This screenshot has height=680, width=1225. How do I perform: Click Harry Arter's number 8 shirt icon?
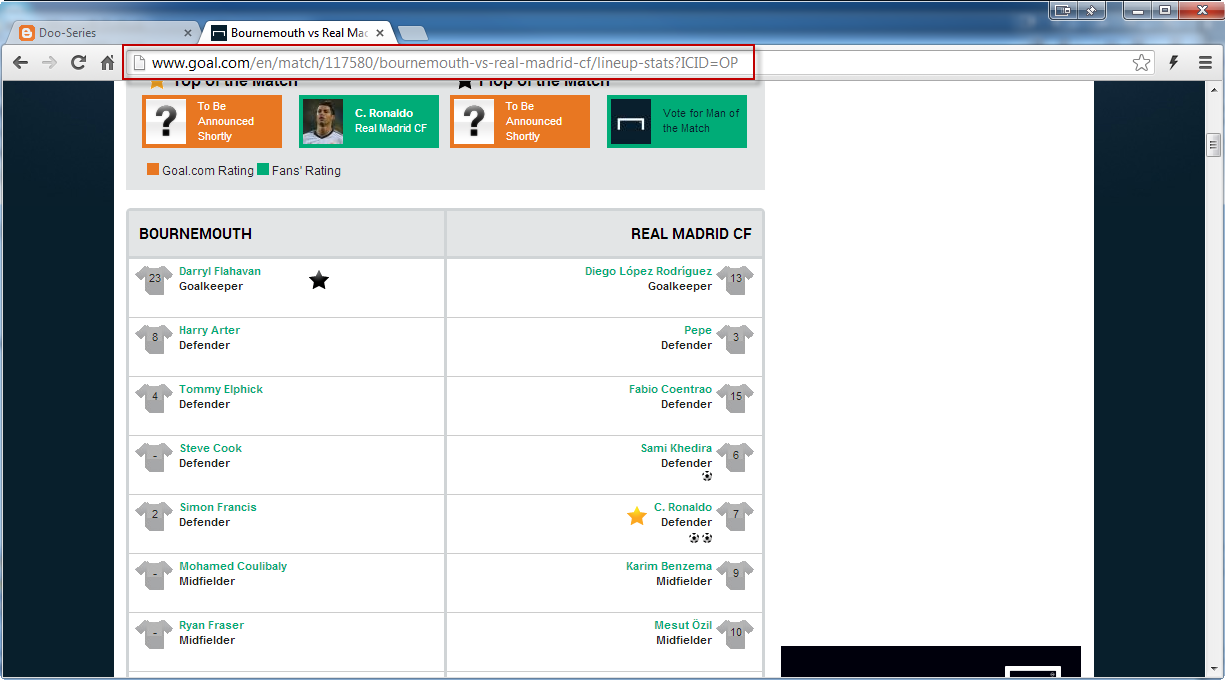click(154, 339)
